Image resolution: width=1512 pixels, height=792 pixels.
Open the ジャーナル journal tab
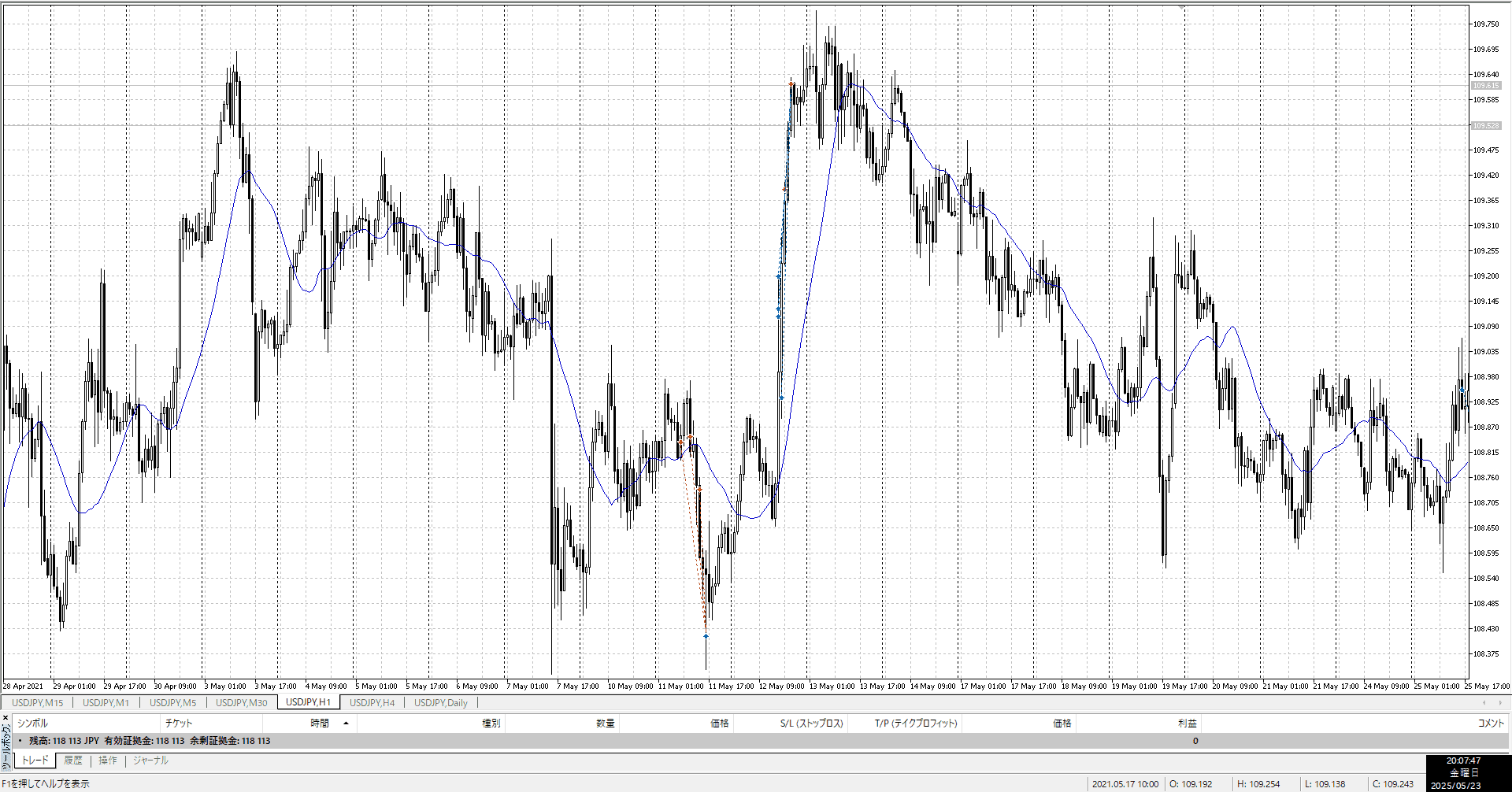pyautogui.click(x=150, y=761)
